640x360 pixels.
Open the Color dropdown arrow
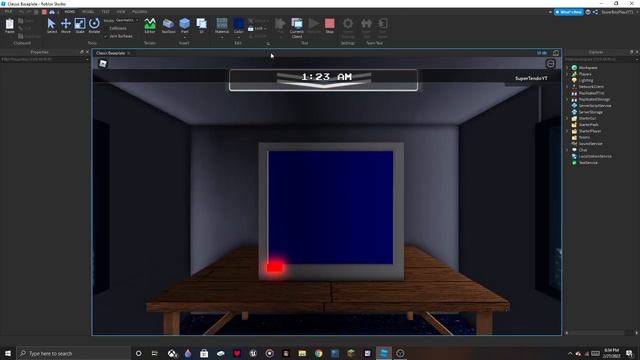coord(239,38)
